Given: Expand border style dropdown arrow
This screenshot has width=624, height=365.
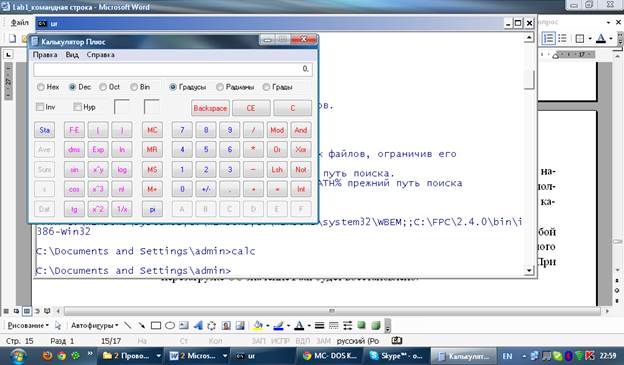Looking at the screenshot, I should tap(589, 39).
